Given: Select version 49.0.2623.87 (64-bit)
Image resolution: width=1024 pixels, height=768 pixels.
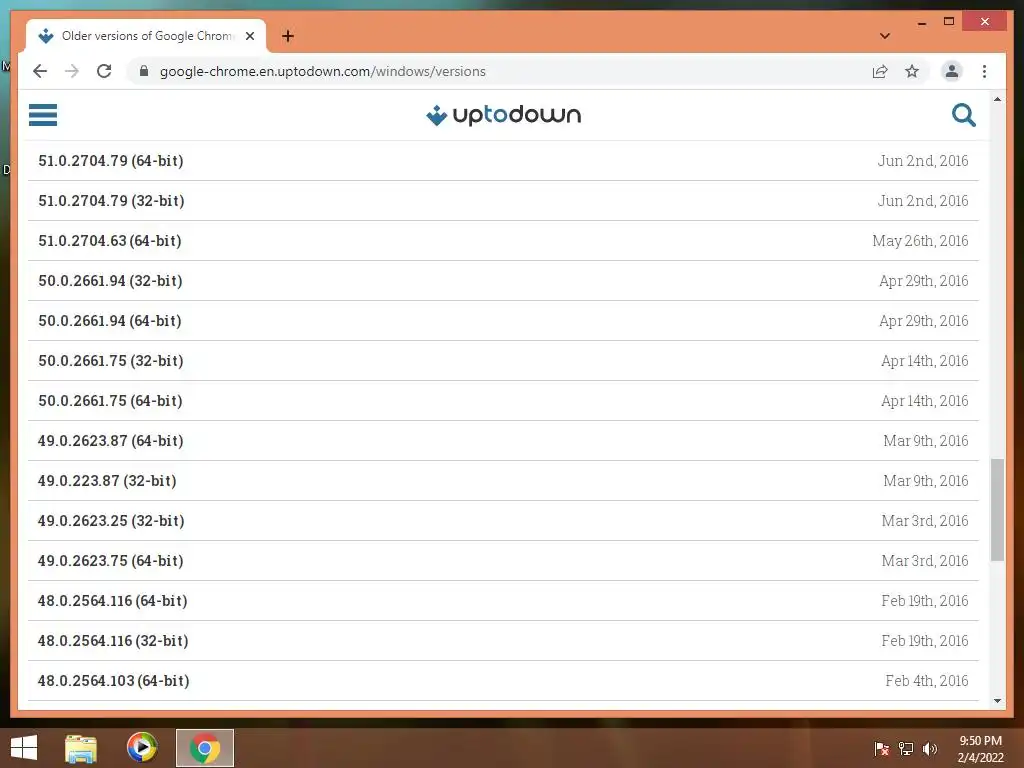Looking at the screenshot, I should [x=503, y=441].
